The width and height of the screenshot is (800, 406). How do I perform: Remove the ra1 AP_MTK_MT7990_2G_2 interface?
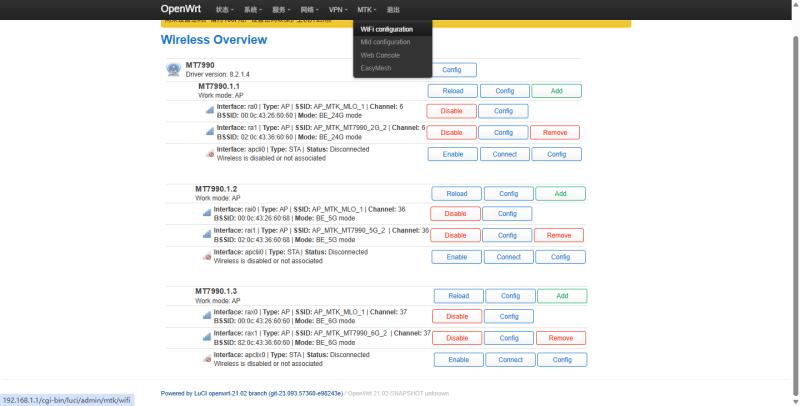coord(555,132)
